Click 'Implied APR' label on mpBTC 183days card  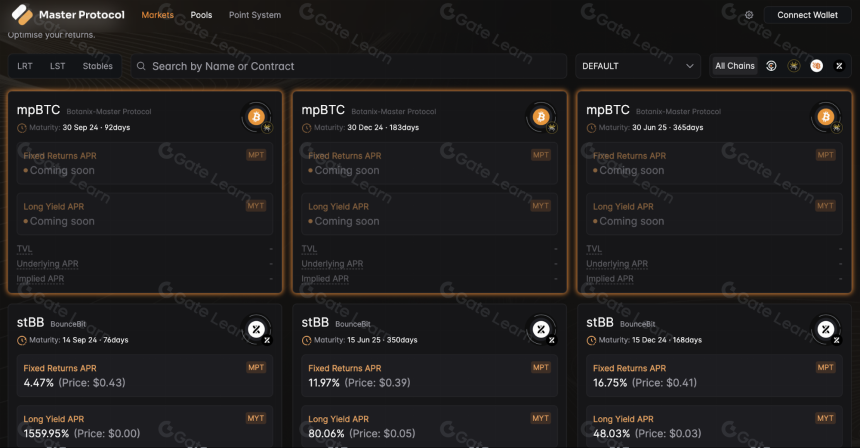point(325,279)
